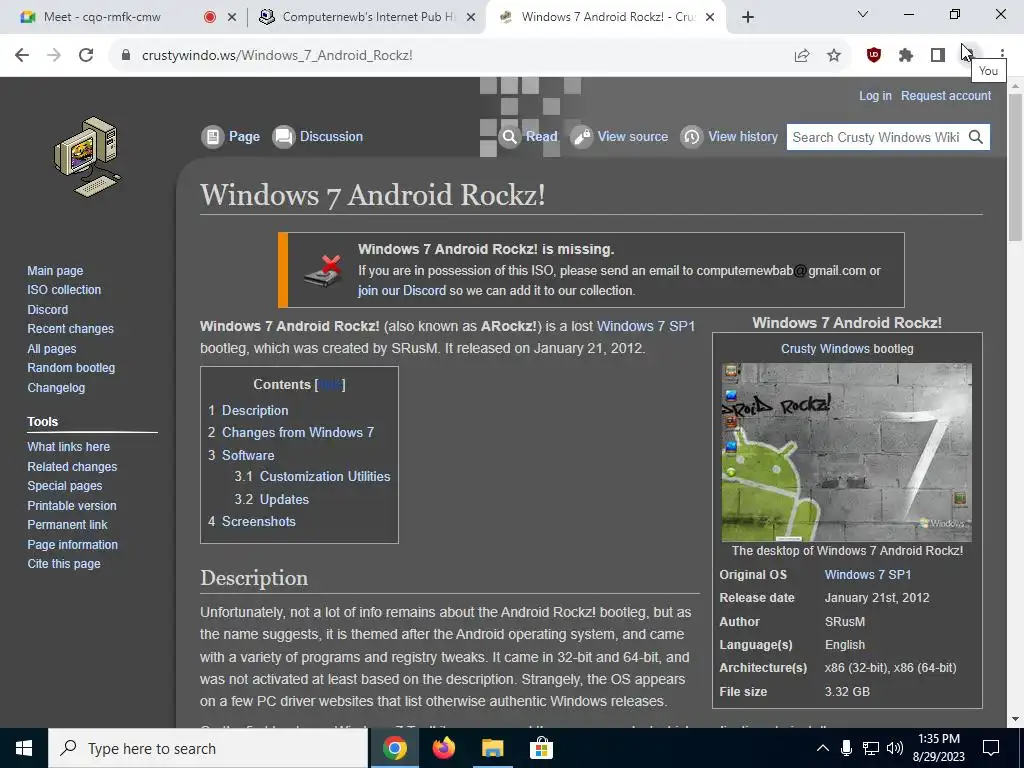1024x768 pixels.
Task: Open Printable version link
Action: 71,505
